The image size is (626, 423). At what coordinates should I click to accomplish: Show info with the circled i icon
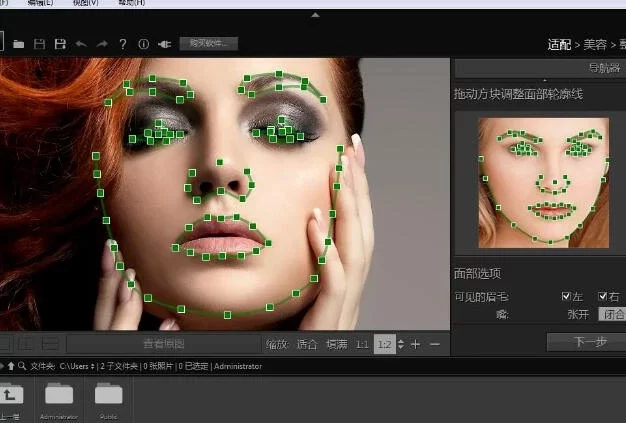(x=143, y=44)
